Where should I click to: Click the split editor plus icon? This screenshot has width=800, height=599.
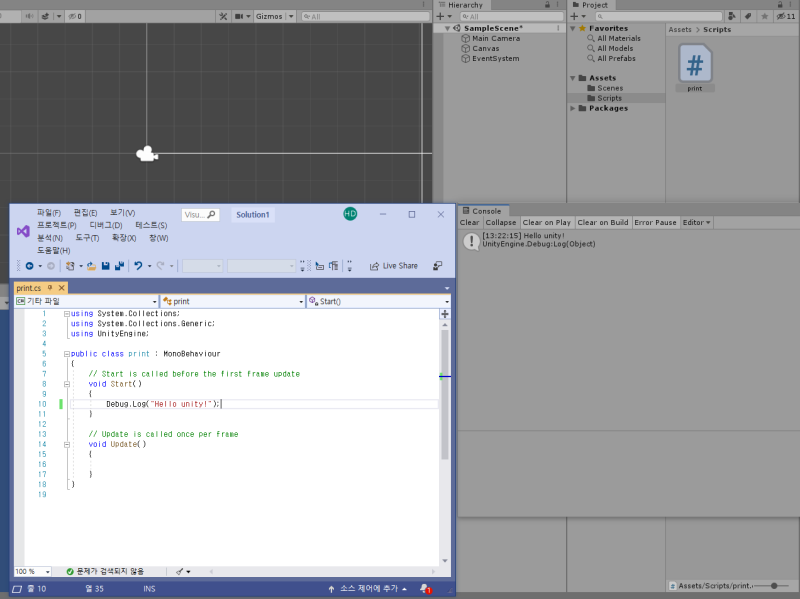(x=445, y=314)
